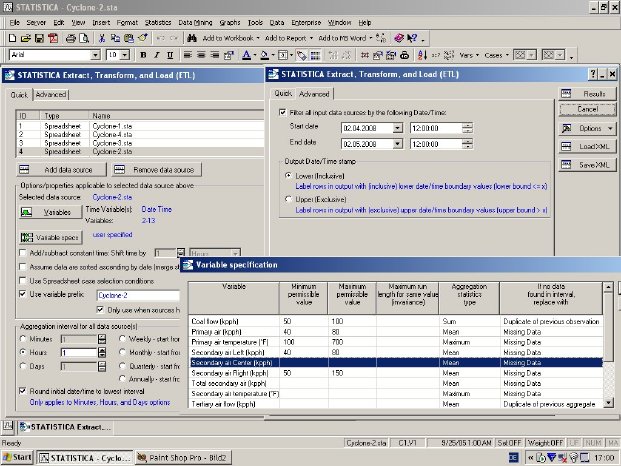This screenshot has width=621, height=466.
Task: Select the Upper (Exclusive) radio option
Action: (x=286, y=198)
